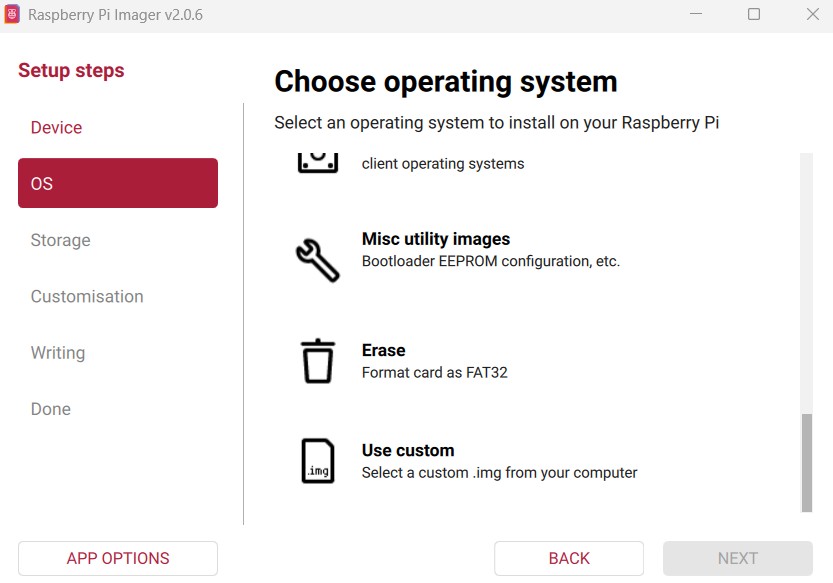Click the trash can Erase icon
833x583 pixels.
318,361
